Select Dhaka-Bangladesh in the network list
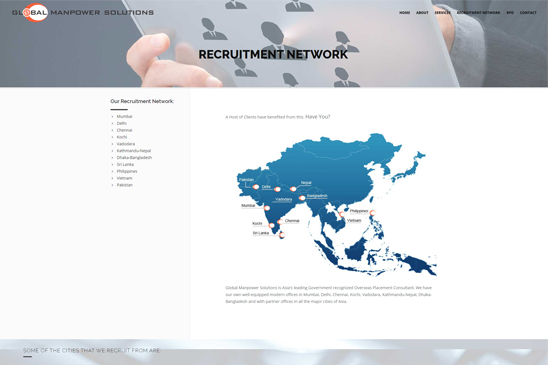Screen dimensions: 548x365 pyautogui.click(x=134, y=158)
